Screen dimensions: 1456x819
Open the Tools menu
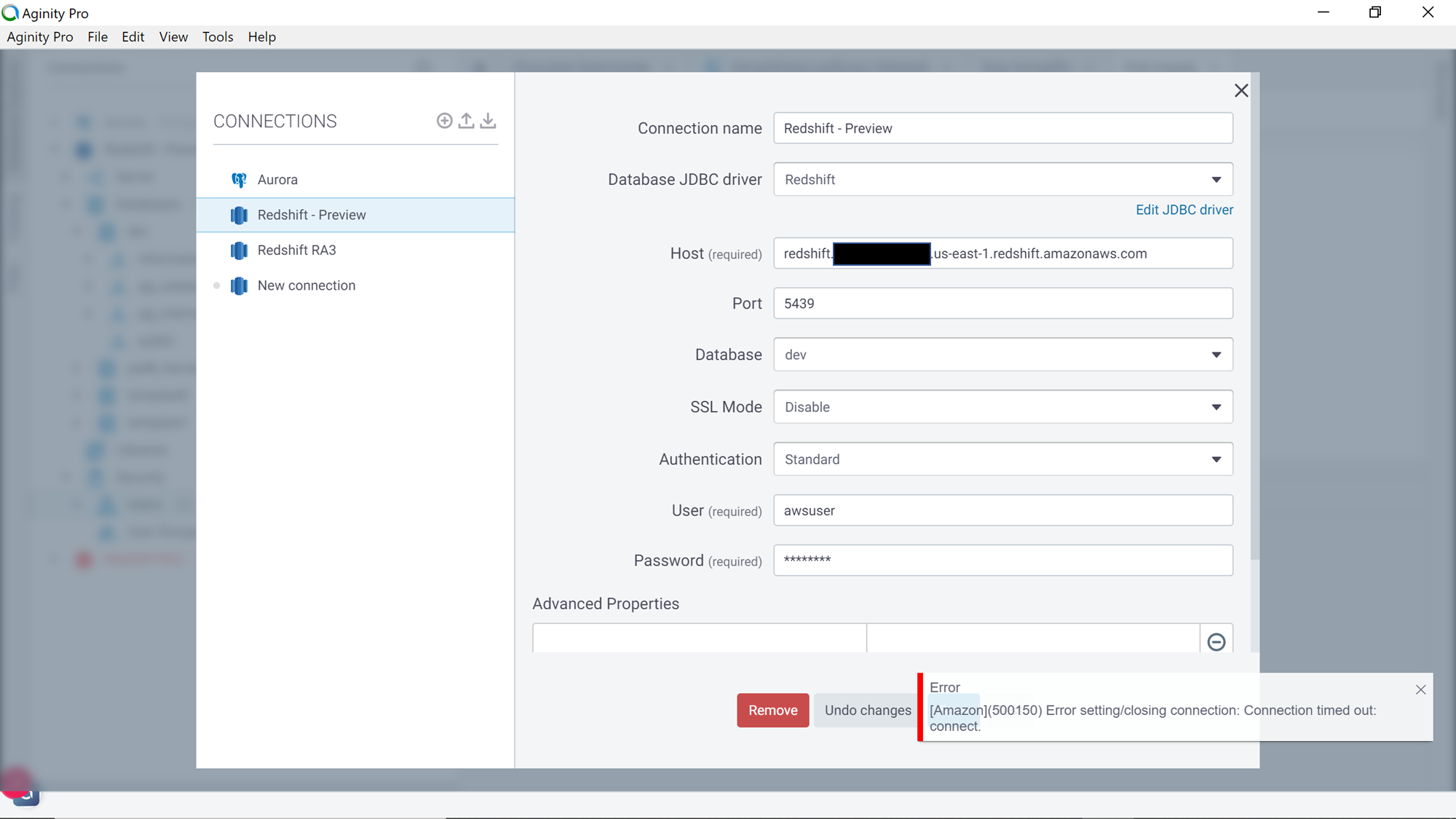pyautogui.click(x=218, y=37)
